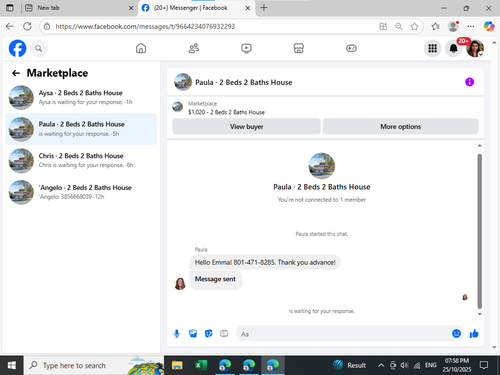The image size is (500, 375).
Task: Open the Edge profile icon
Action: [453, 26]
